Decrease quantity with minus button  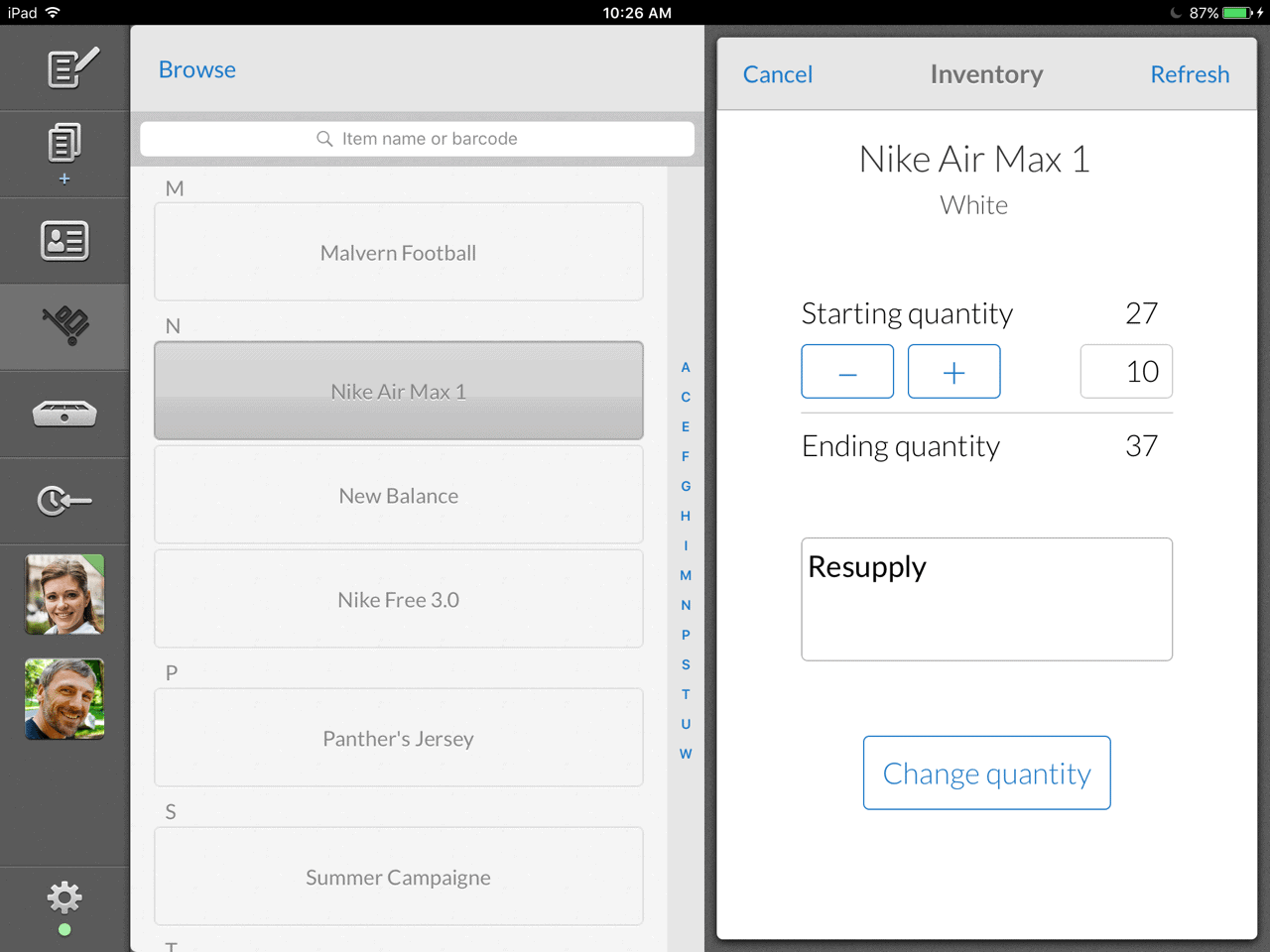pos(847,372)
